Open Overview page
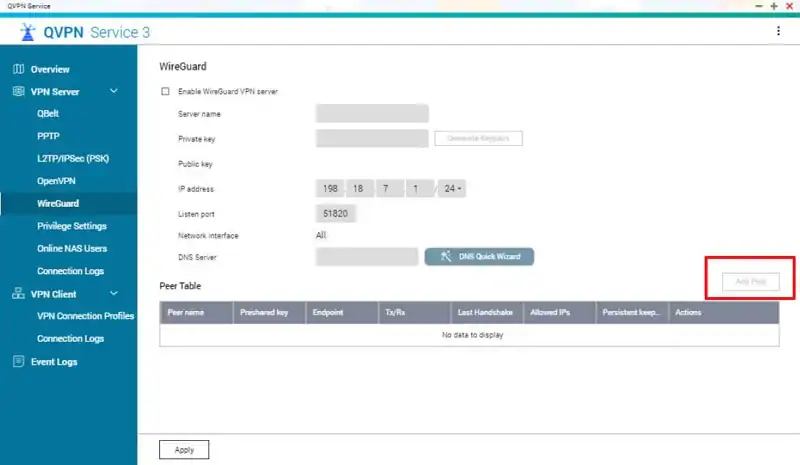800x465 pixels. [50, 69]
